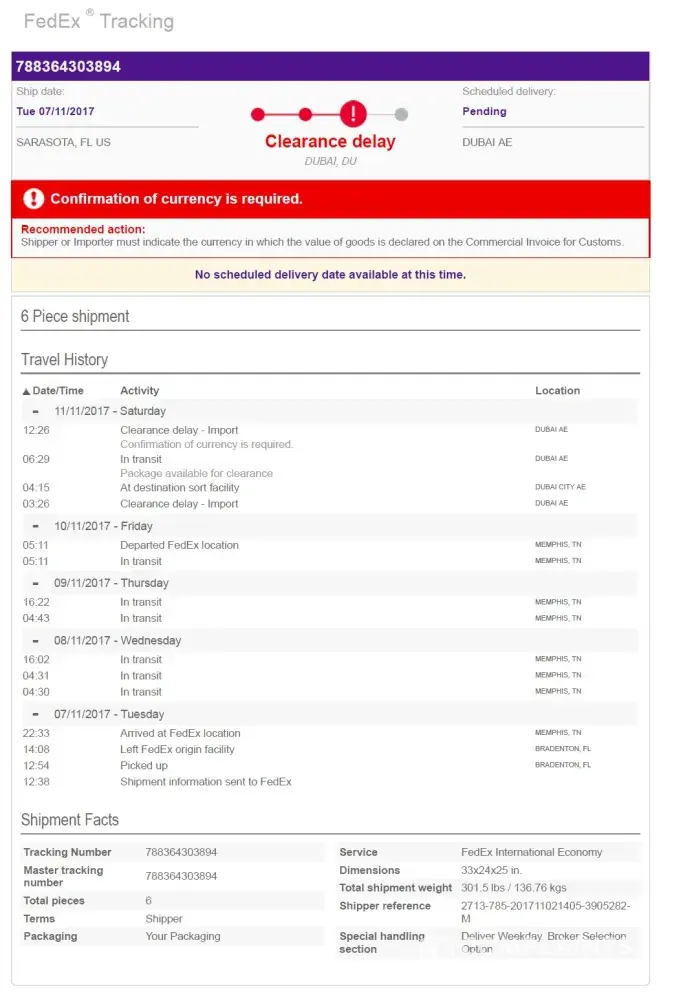Screen dimensions: 681x1000
Task: Click the Activity column header
Action: 139,391
